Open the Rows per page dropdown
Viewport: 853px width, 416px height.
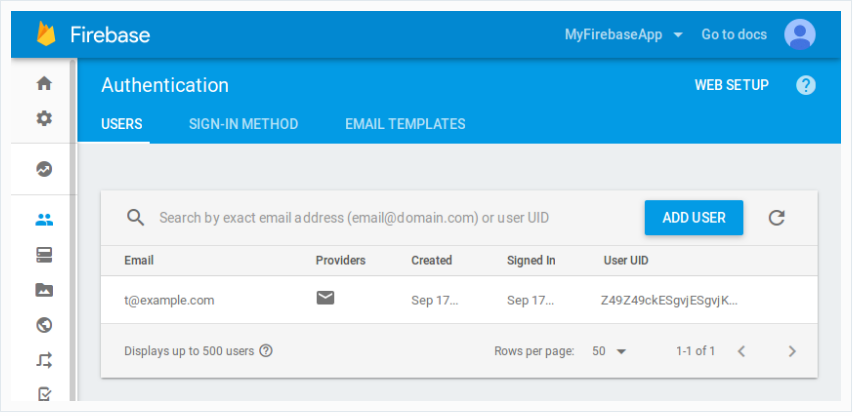coord(609,351)
